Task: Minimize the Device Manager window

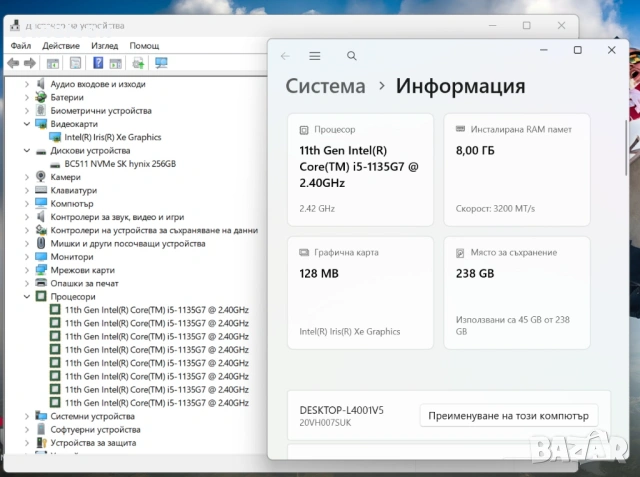Action: [x=493, y=26]
